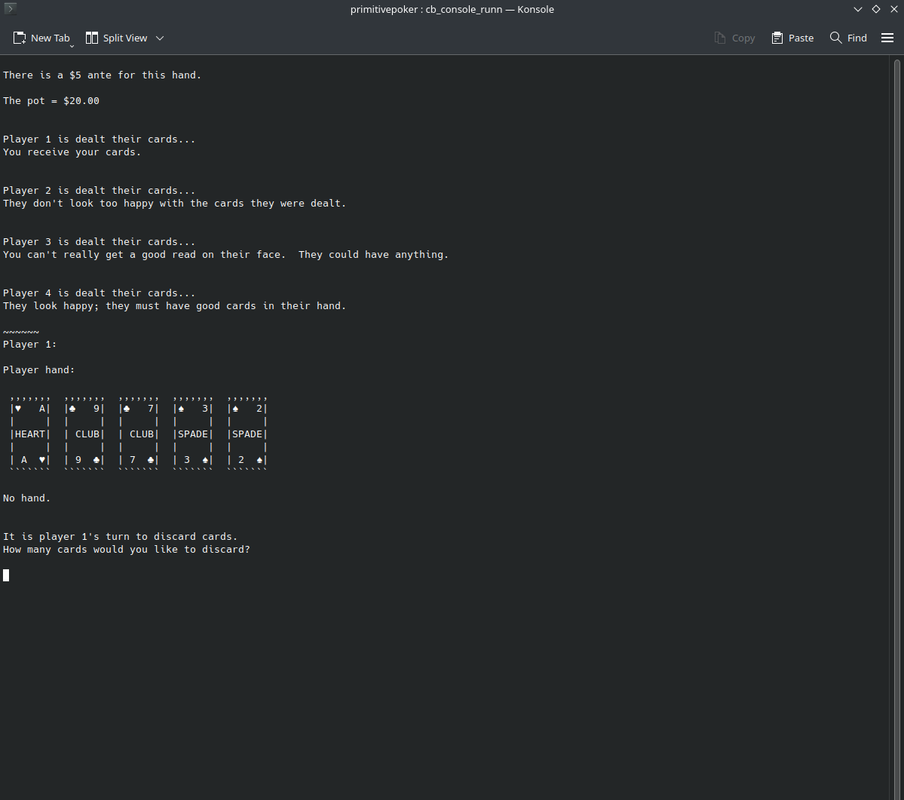Open a new tab with New Tab button
The width and height of the screenshot is (904, 800).
42,38
